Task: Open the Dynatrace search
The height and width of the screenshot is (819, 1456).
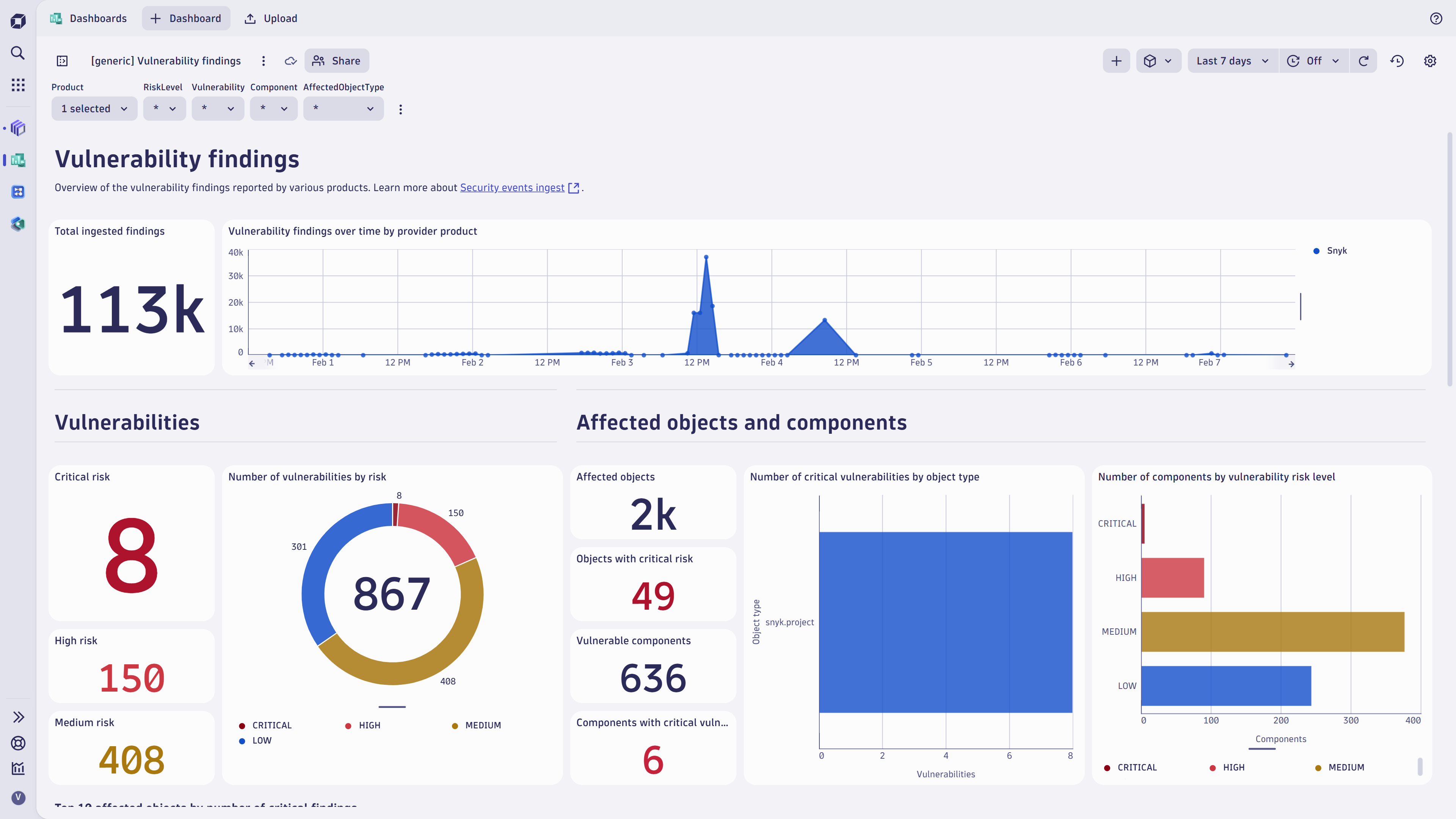Action: (x=17, y=53)
